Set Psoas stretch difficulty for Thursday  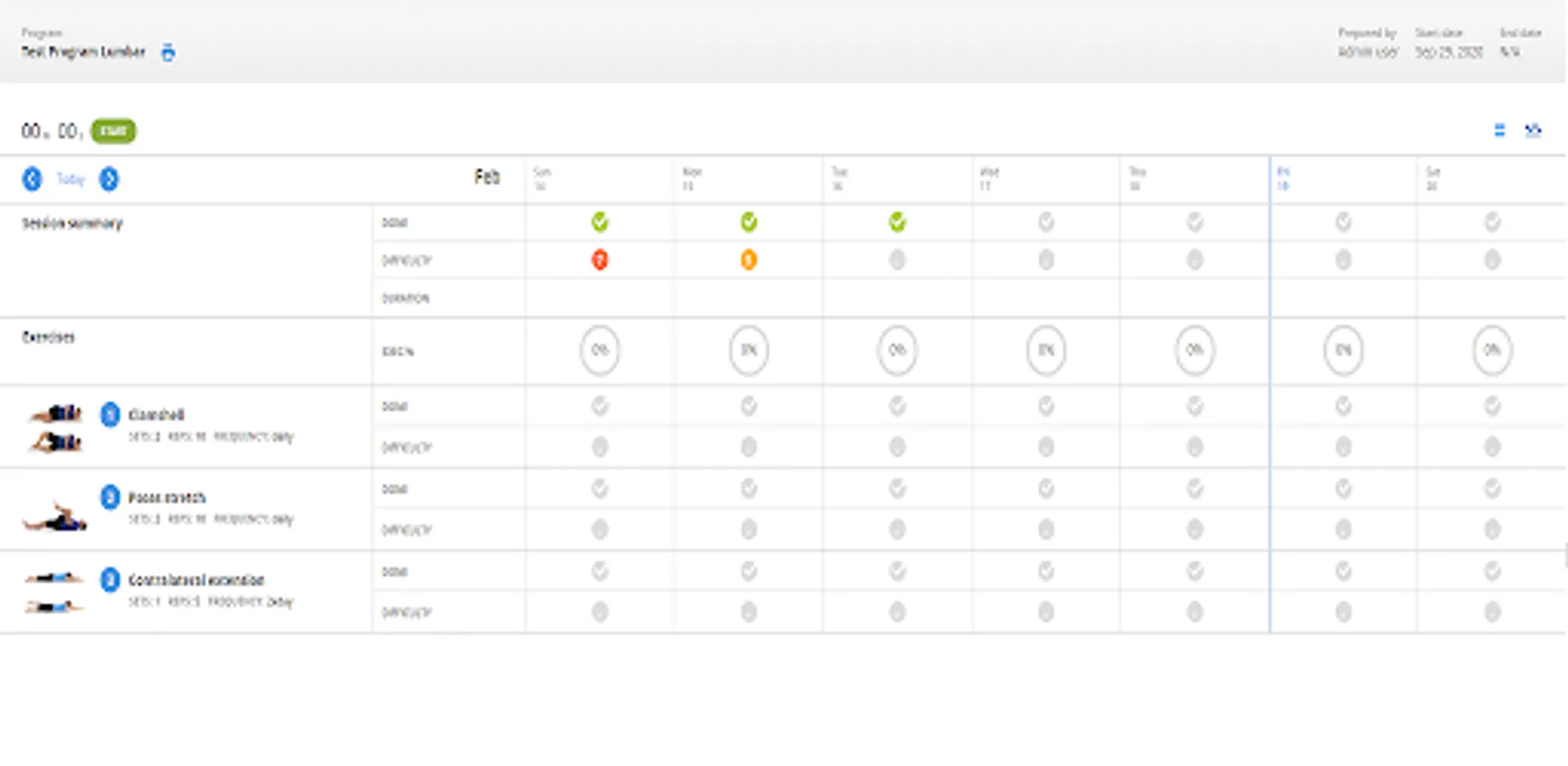tap(1195, 529)
